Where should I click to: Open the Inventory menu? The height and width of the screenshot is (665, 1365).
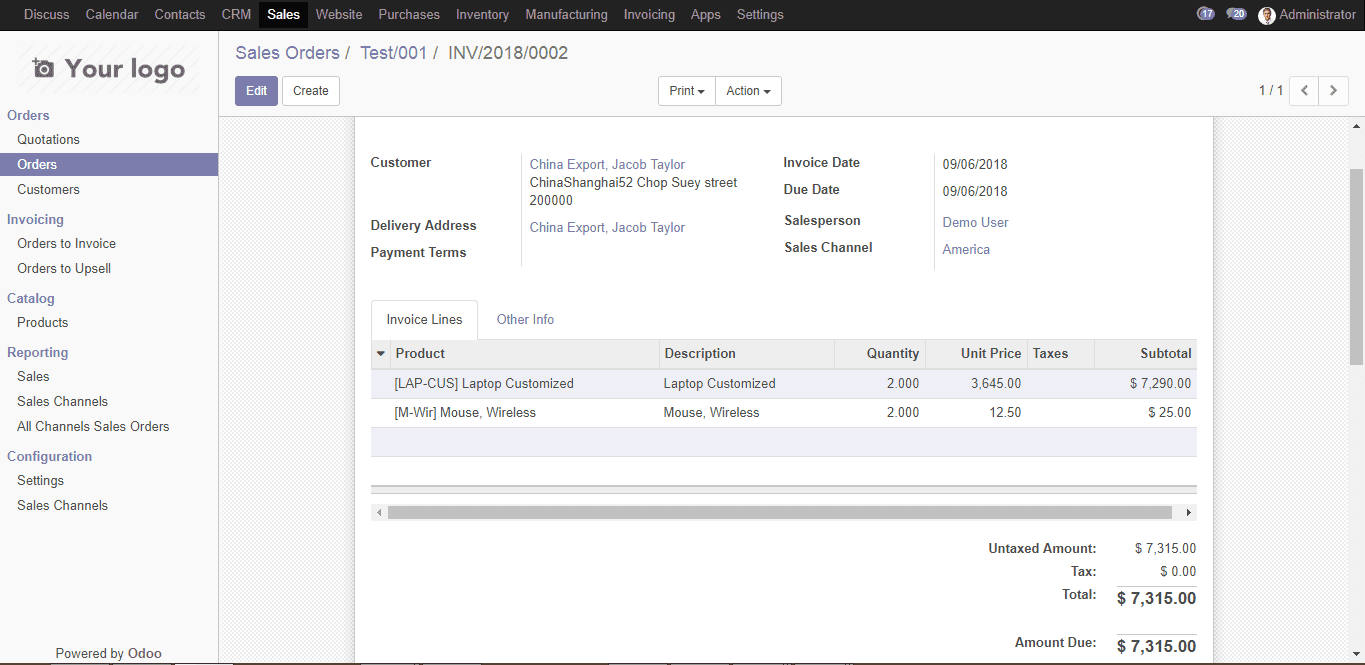click(482, 15)
